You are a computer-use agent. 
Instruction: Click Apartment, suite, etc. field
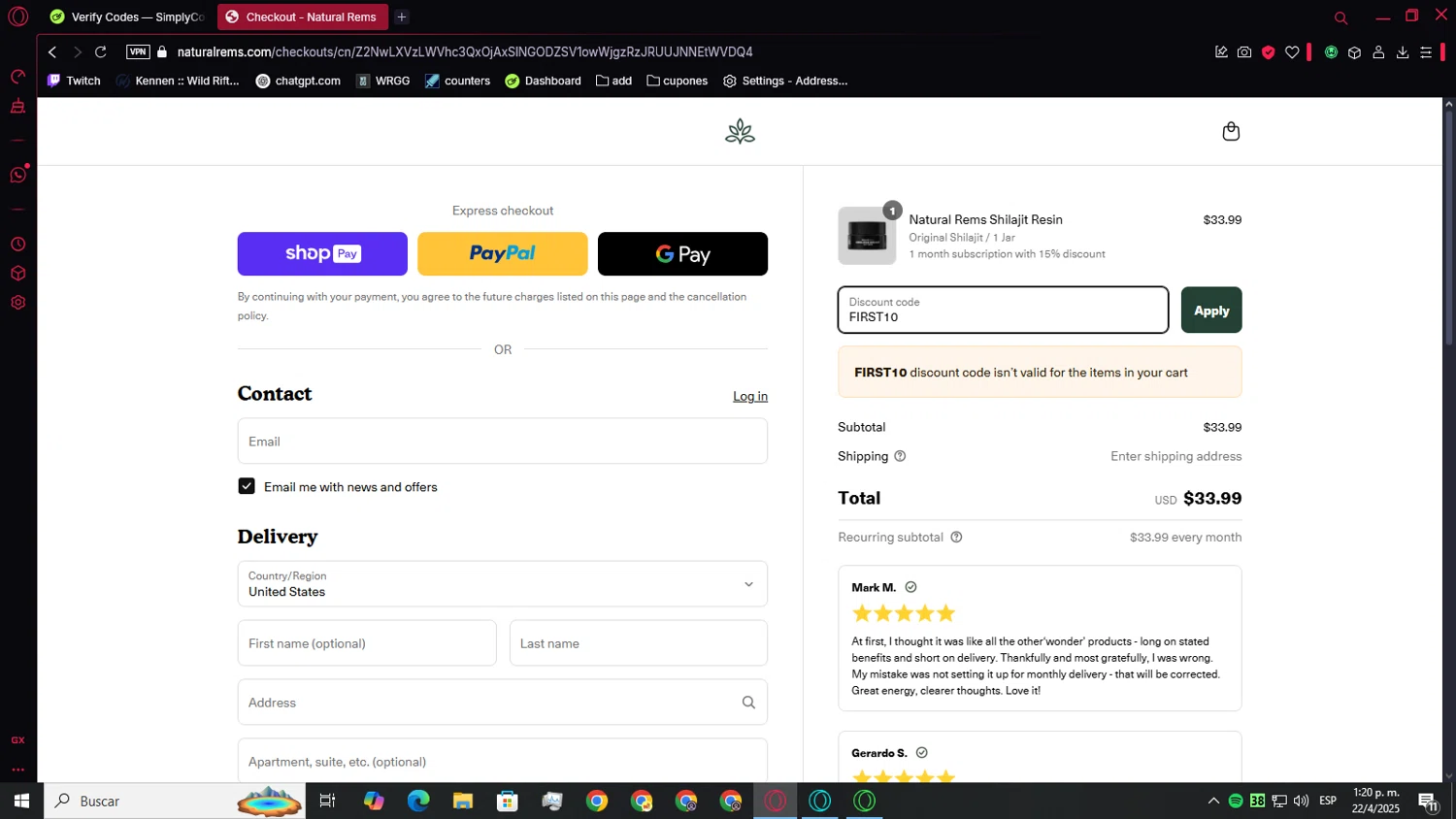tap(503, 761)
